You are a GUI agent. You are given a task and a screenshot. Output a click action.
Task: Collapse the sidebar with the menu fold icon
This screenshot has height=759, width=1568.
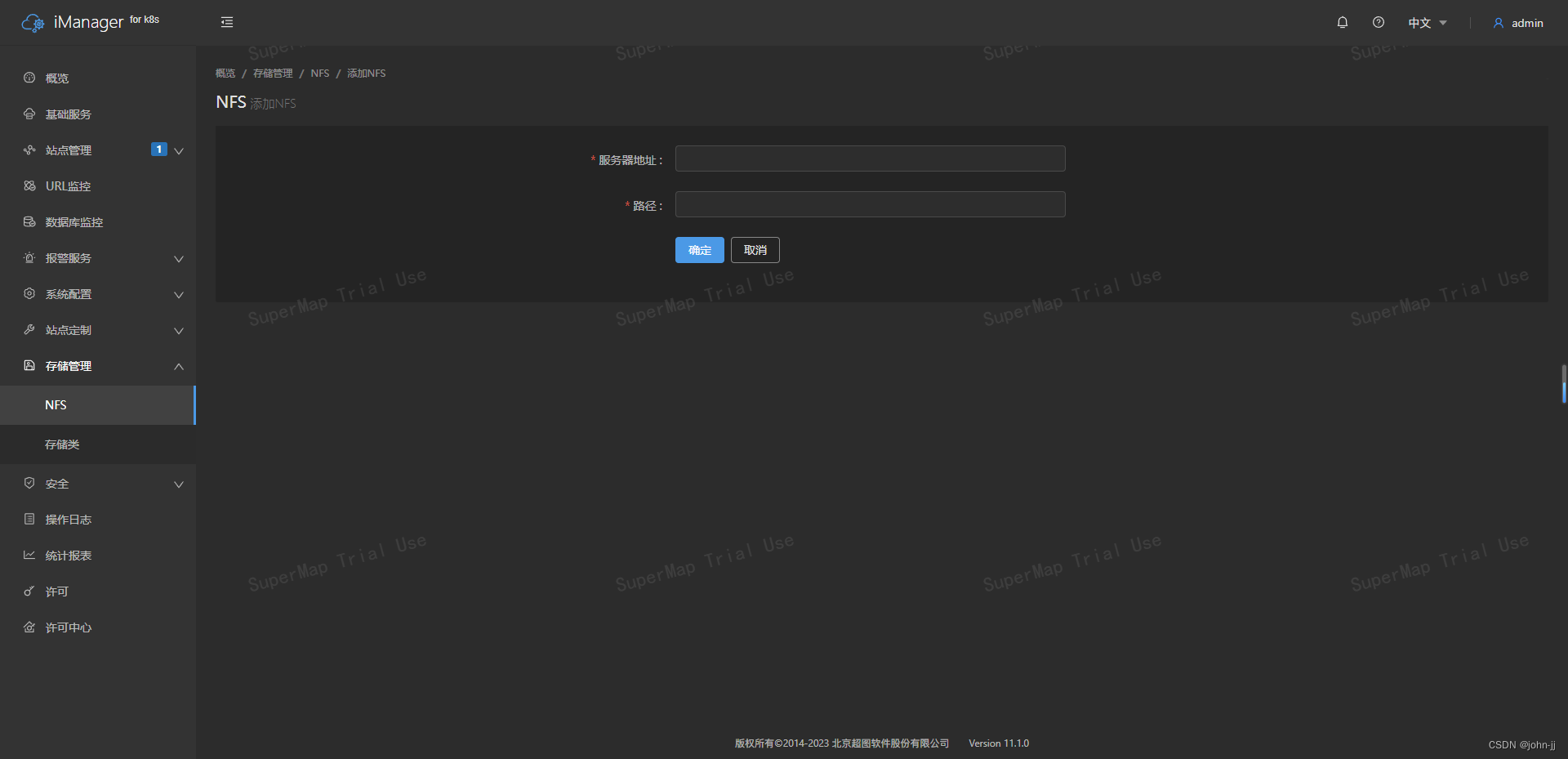click(227, 22)
